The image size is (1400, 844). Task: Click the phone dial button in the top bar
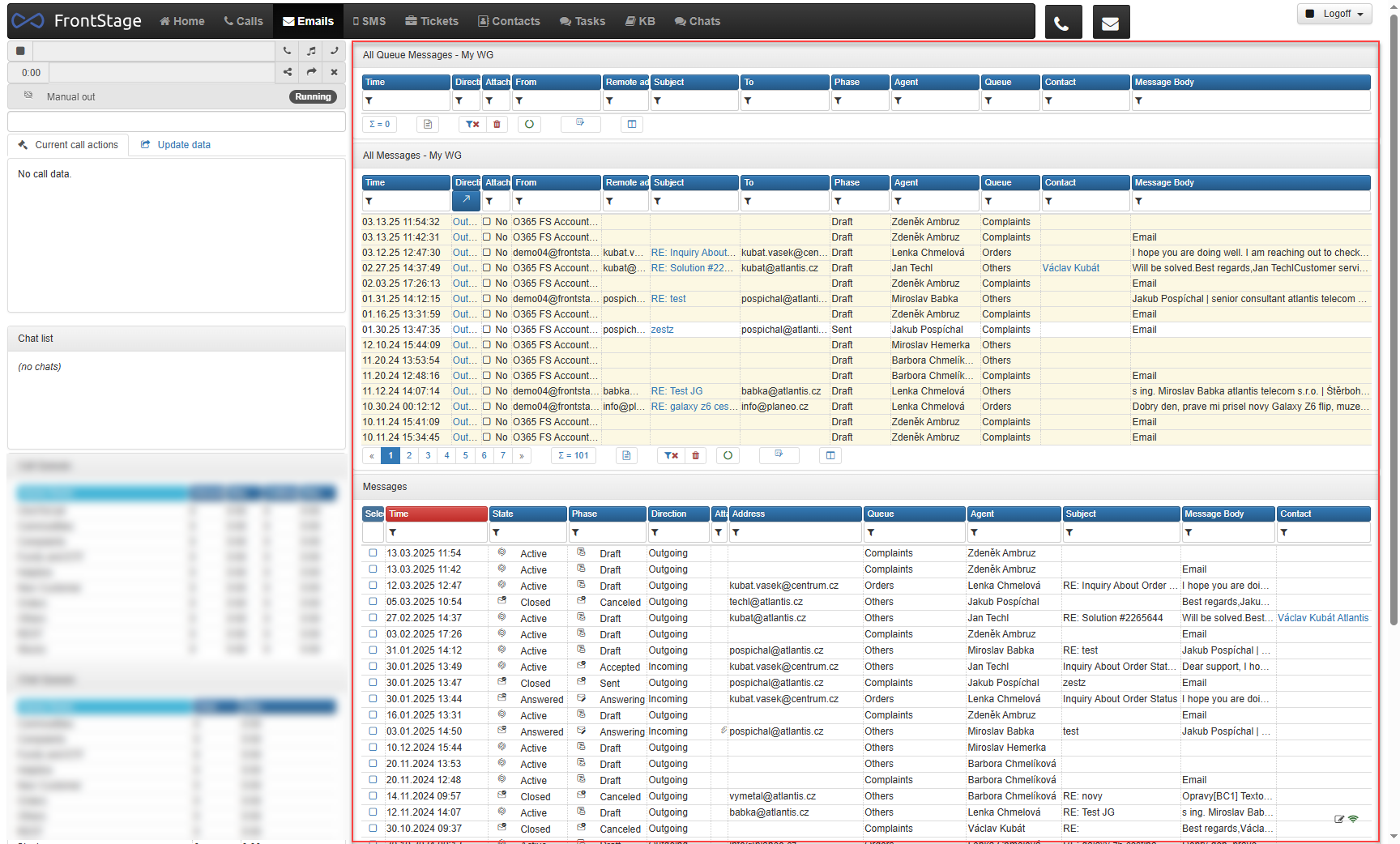1062,22
